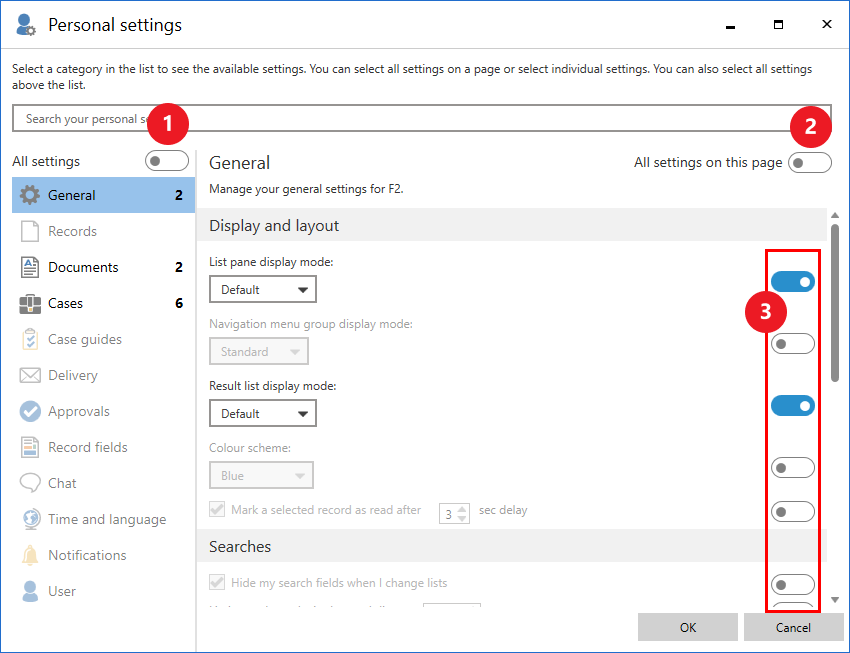
Task: Open the List pane display mode dropdown
Action: pos(263,290)
